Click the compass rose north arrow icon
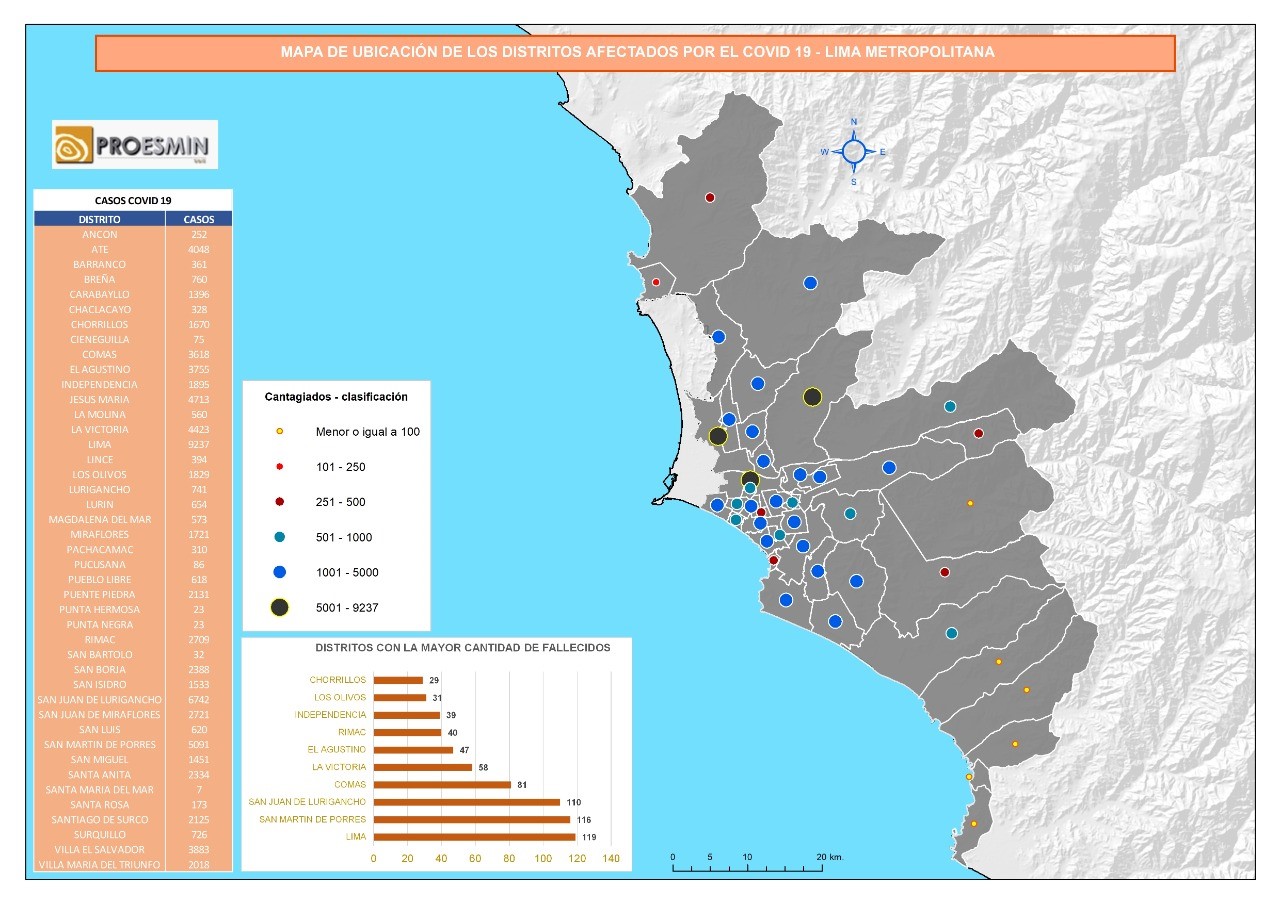 point(853,152)
